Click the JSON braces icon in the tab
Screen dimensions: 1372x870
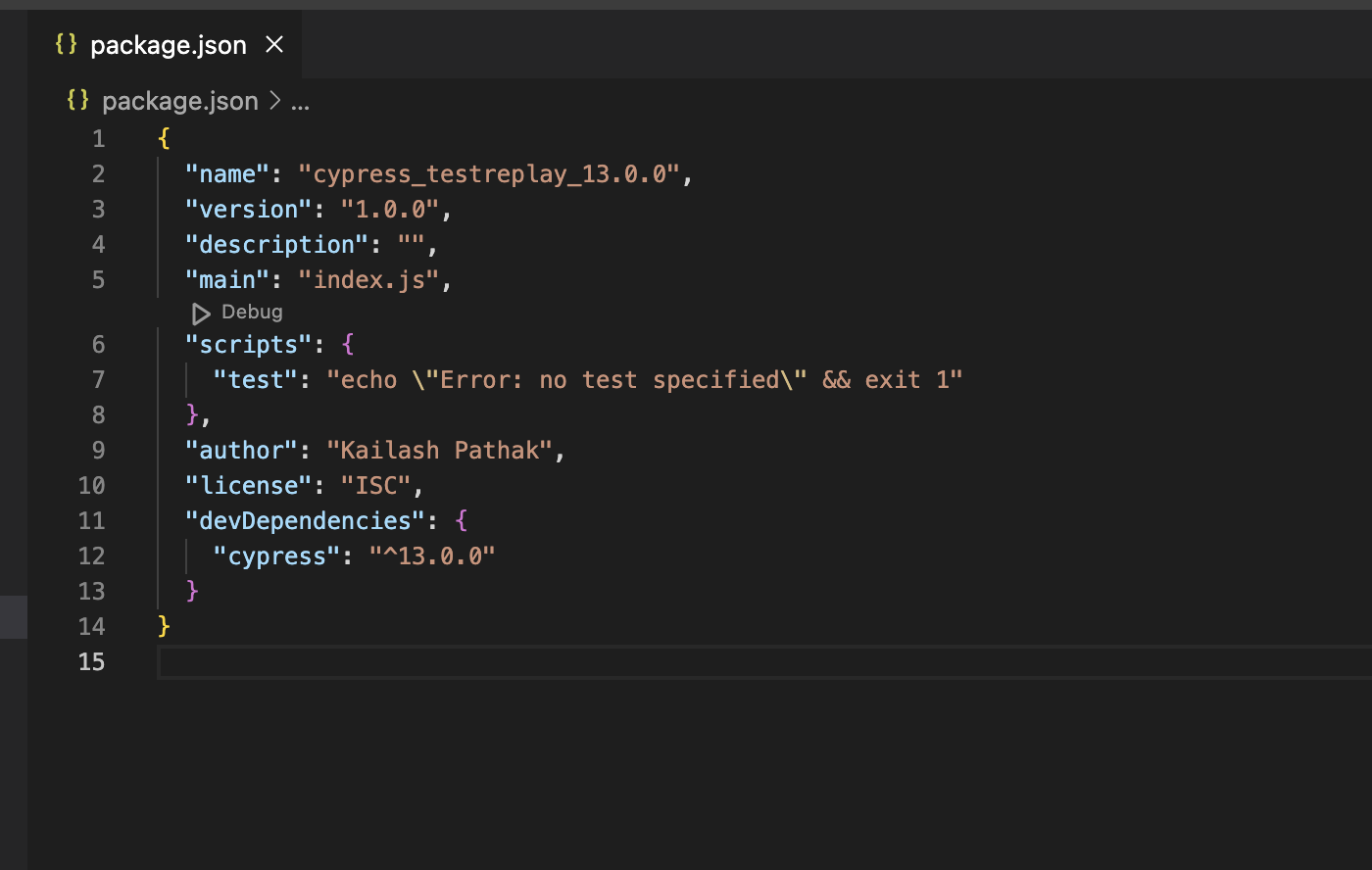click(66, 44)
